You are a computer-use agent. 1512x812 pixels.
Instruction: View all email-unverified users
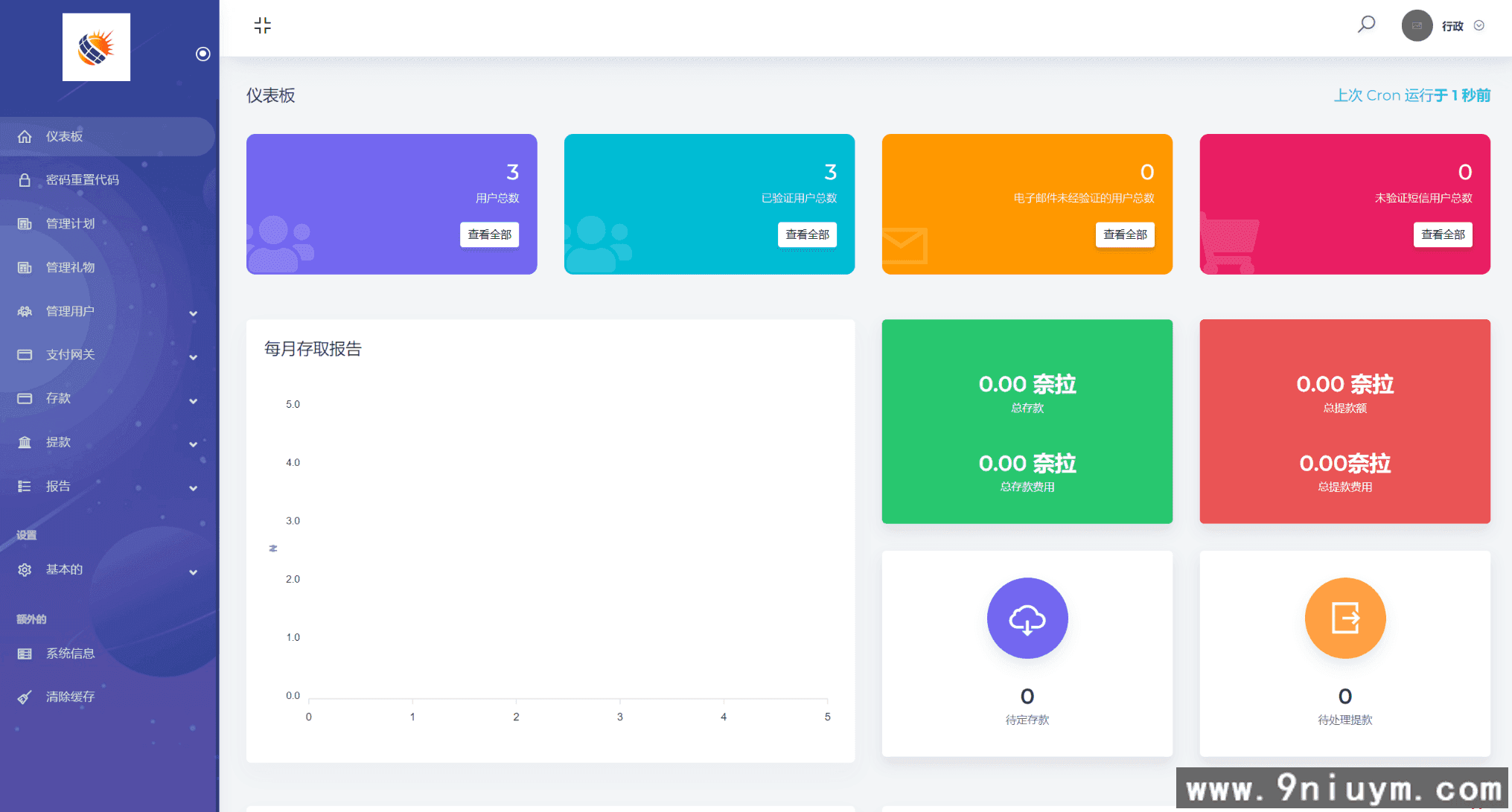point(1125,234)
